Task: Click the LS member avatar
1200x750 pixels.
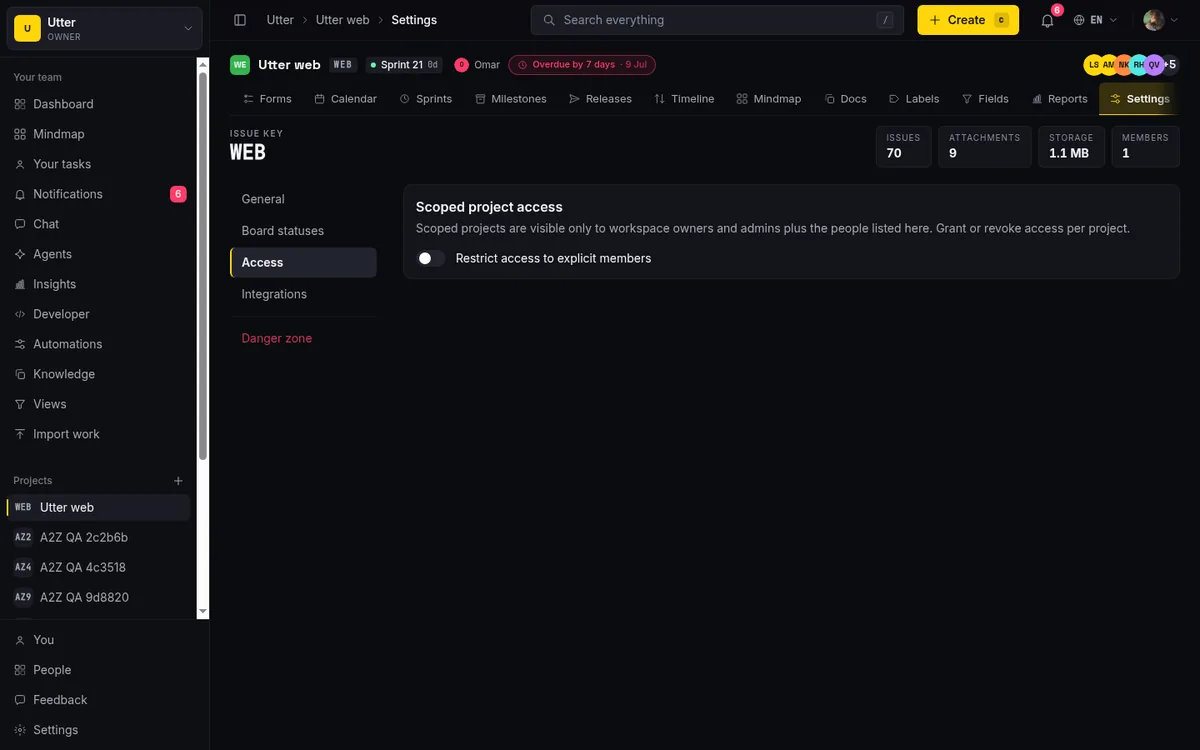Action: (1094, 65)
